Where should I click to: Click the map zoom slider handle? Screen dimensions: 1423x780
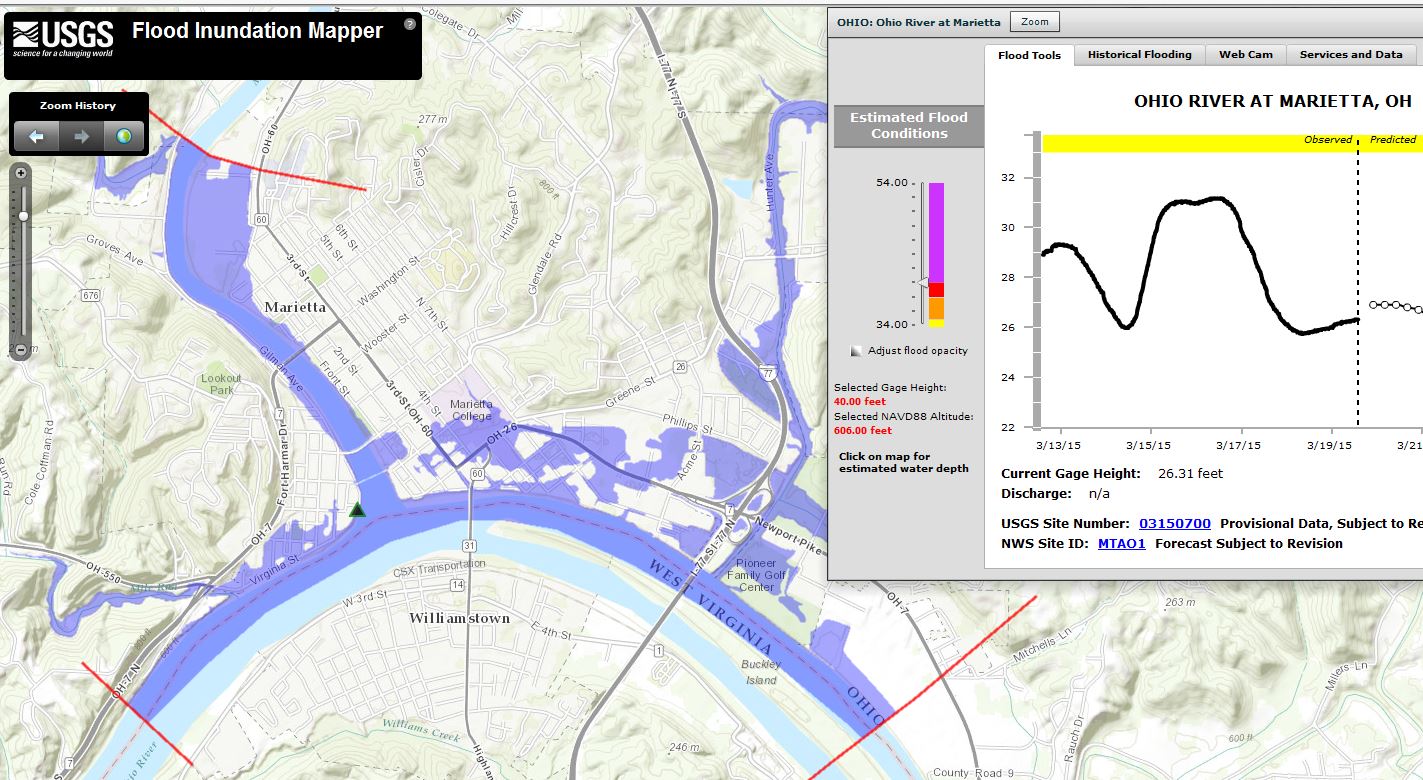[22, 216]
